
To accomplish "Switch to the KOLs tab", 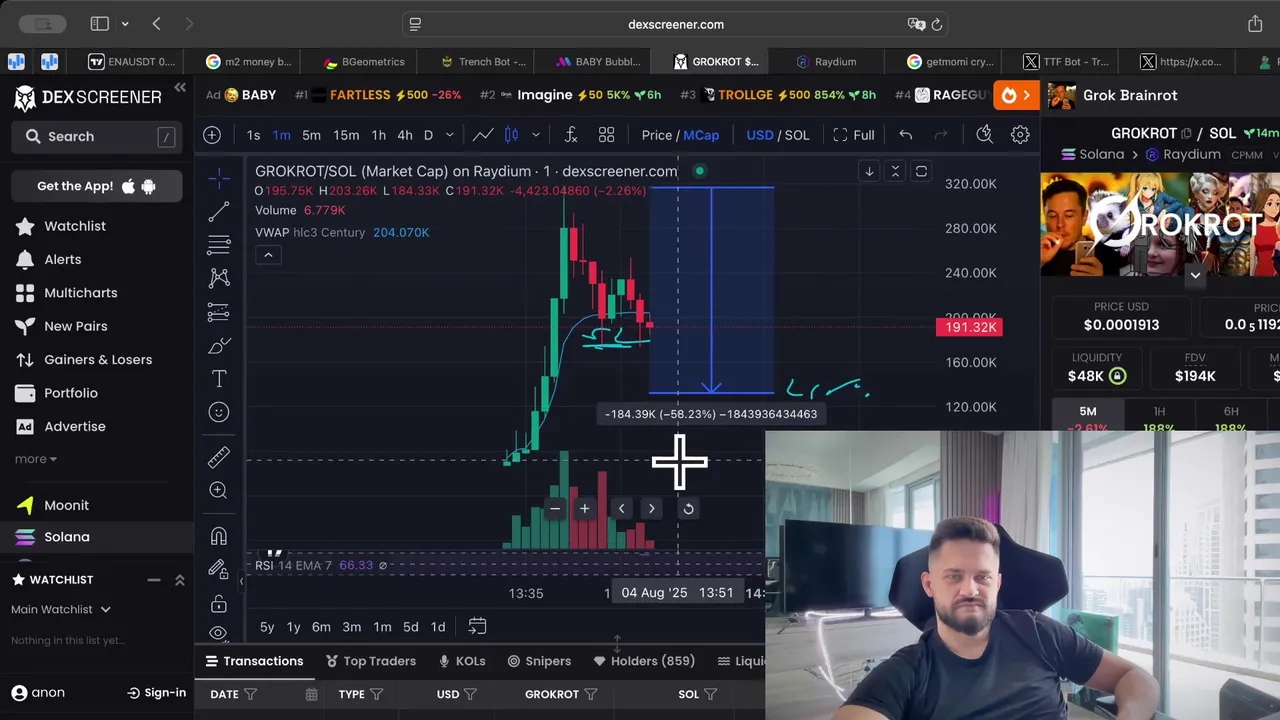I will click(462, 661).
